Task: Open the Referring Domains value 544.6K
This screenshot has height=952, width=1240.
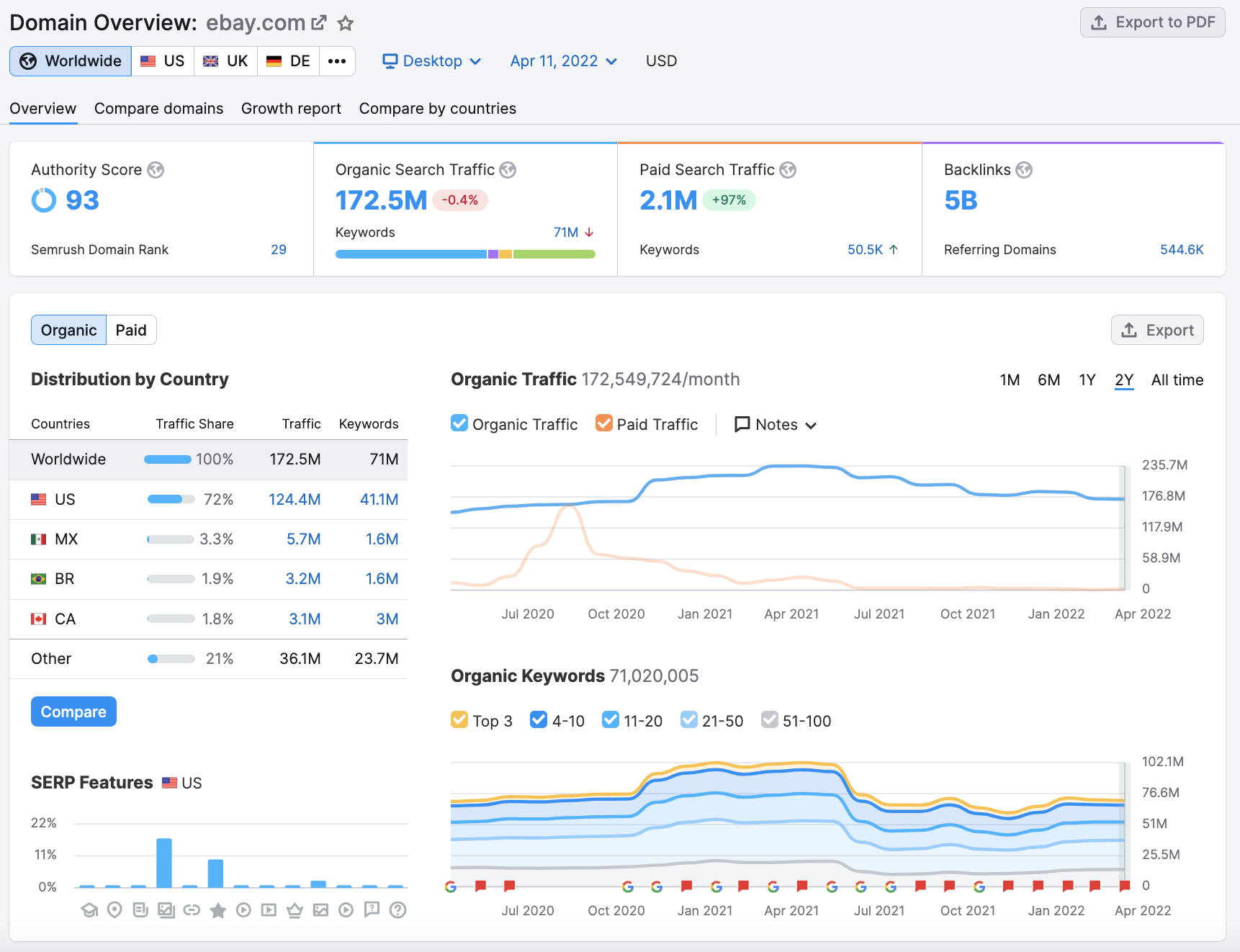Action: pyautogui.click(x=1182, y=250)
